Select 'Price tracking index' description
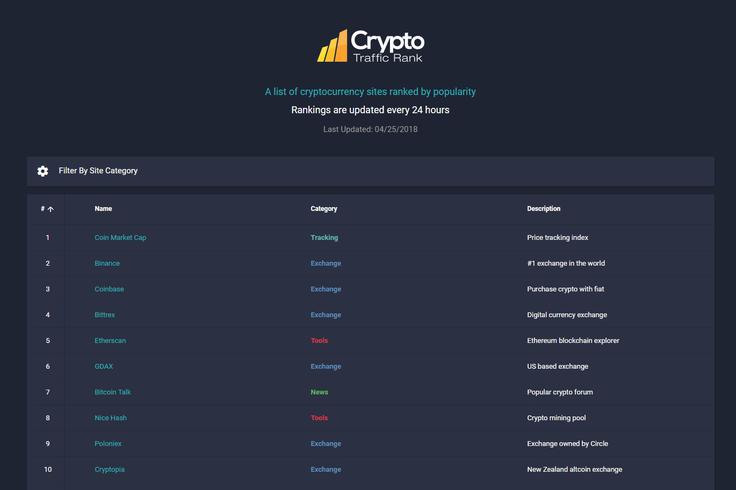Screen dimensions: 736x490 coord(558,237)
